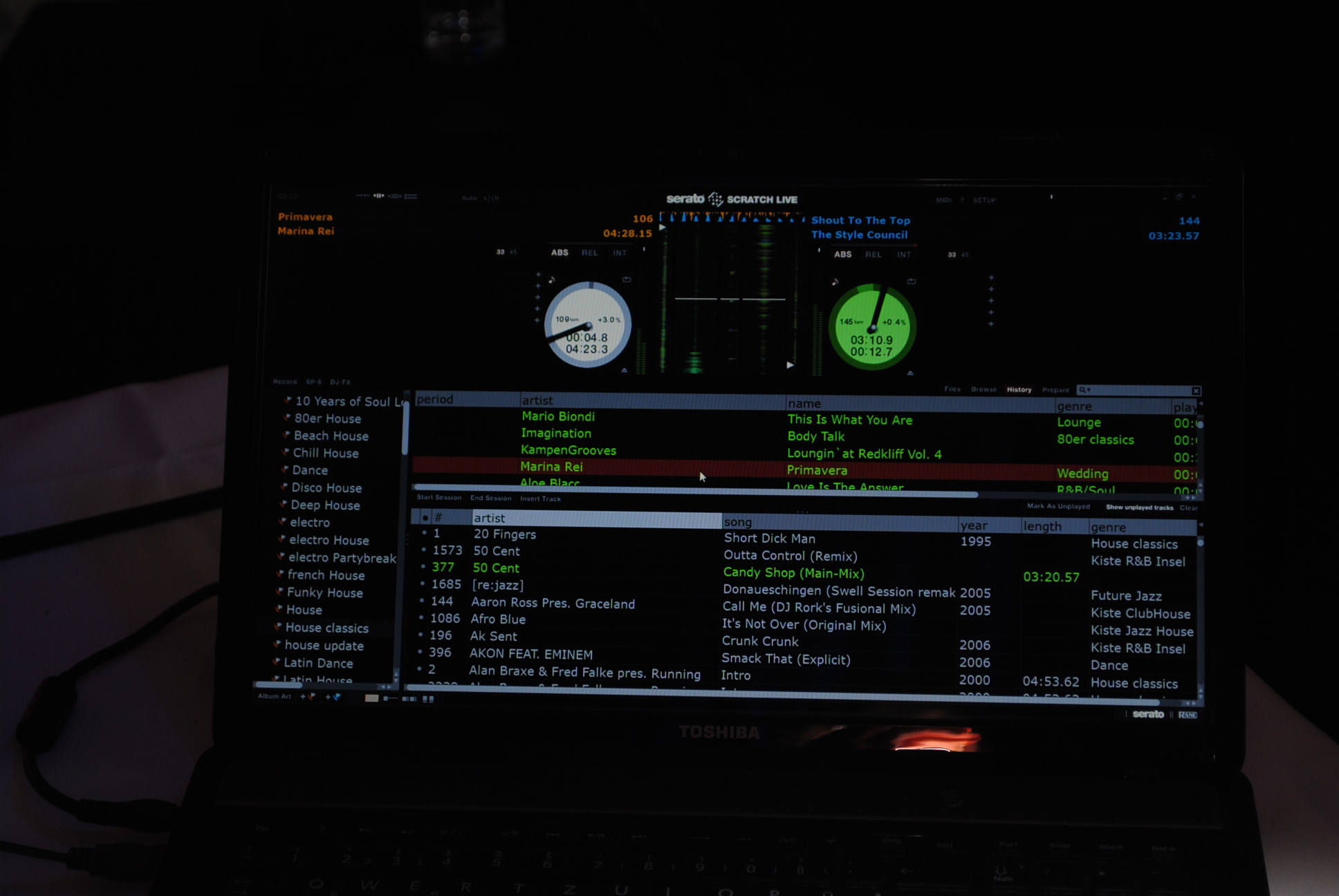Click the add crate icon at bottom
Screen dimensions: 1339x896
(x=307, y=697)
